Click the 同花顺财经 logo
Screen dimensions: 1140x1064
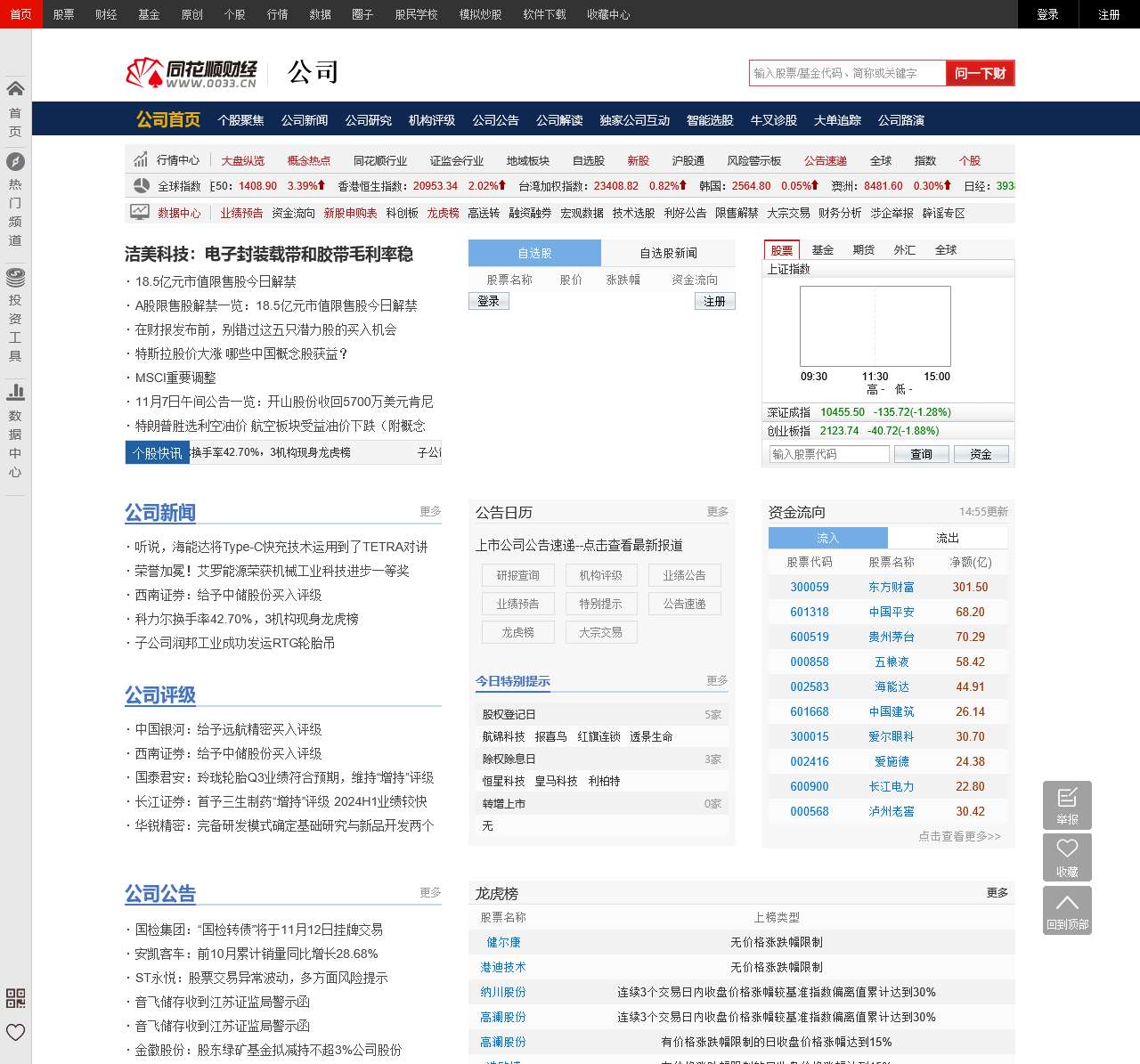click(x=191, y=73)
